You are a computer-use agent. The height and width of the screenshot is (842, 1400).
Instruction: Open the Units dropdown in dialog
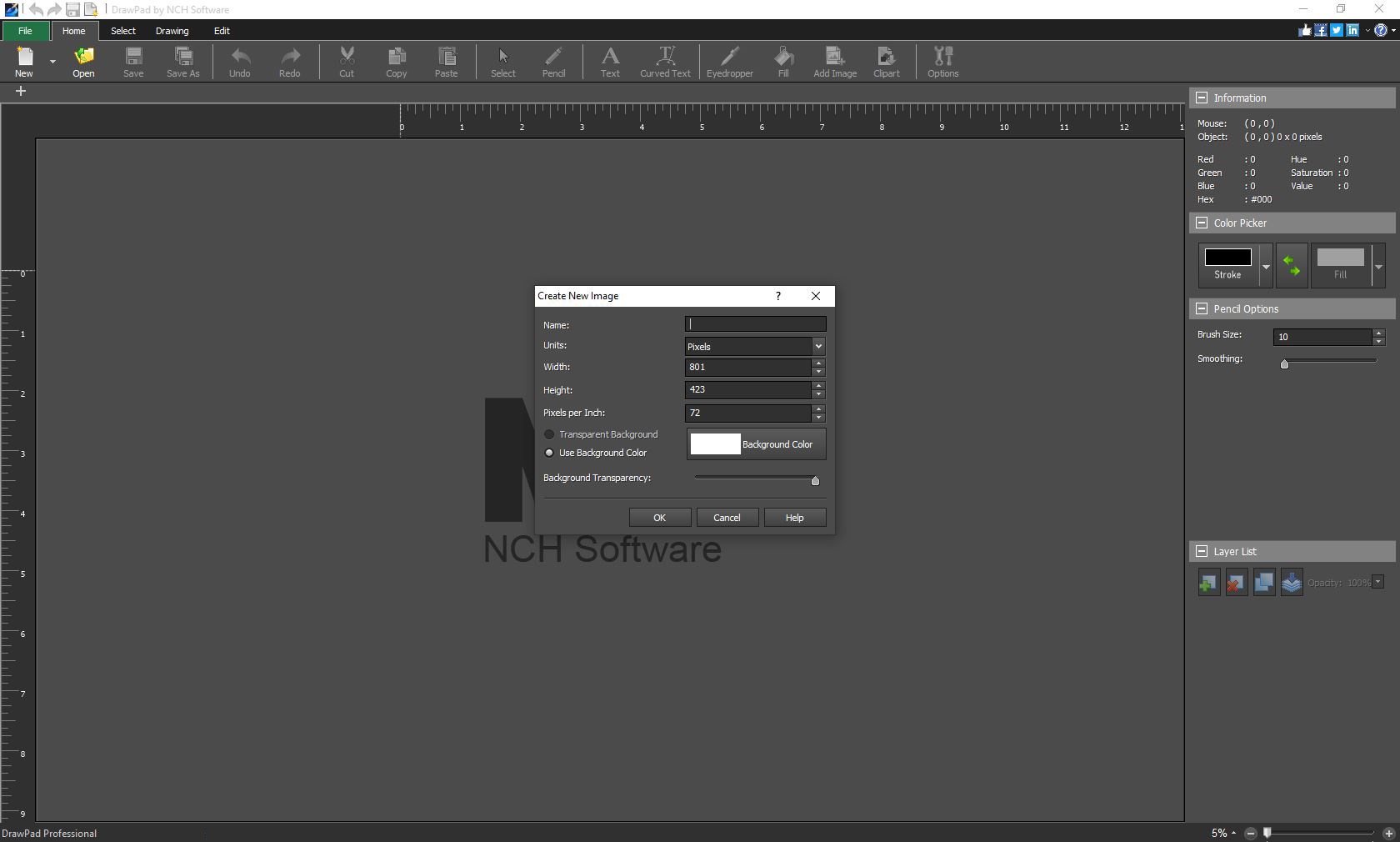pyautogui.click(x=817, y=346)
